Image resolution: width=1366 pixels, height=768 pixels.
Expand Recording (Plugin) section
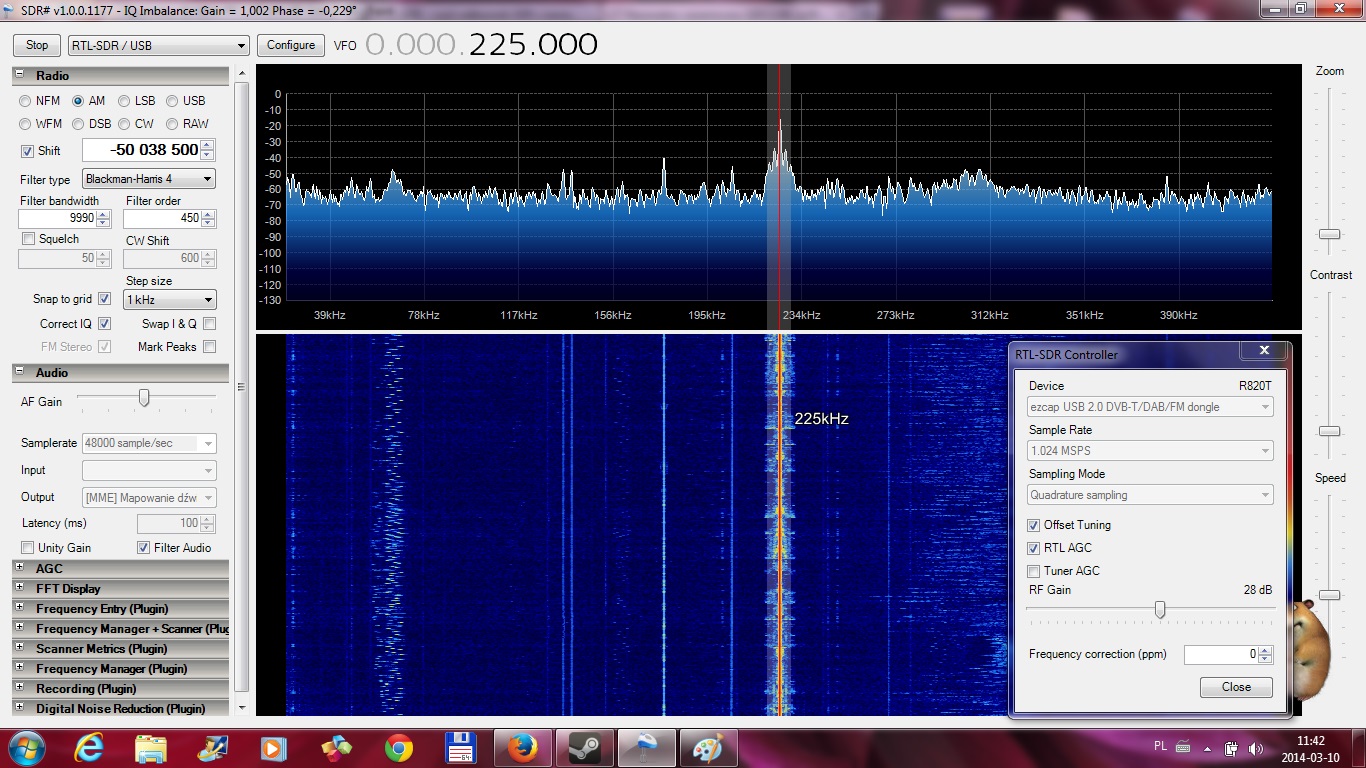pyautogui.click(x=19, y=687)
